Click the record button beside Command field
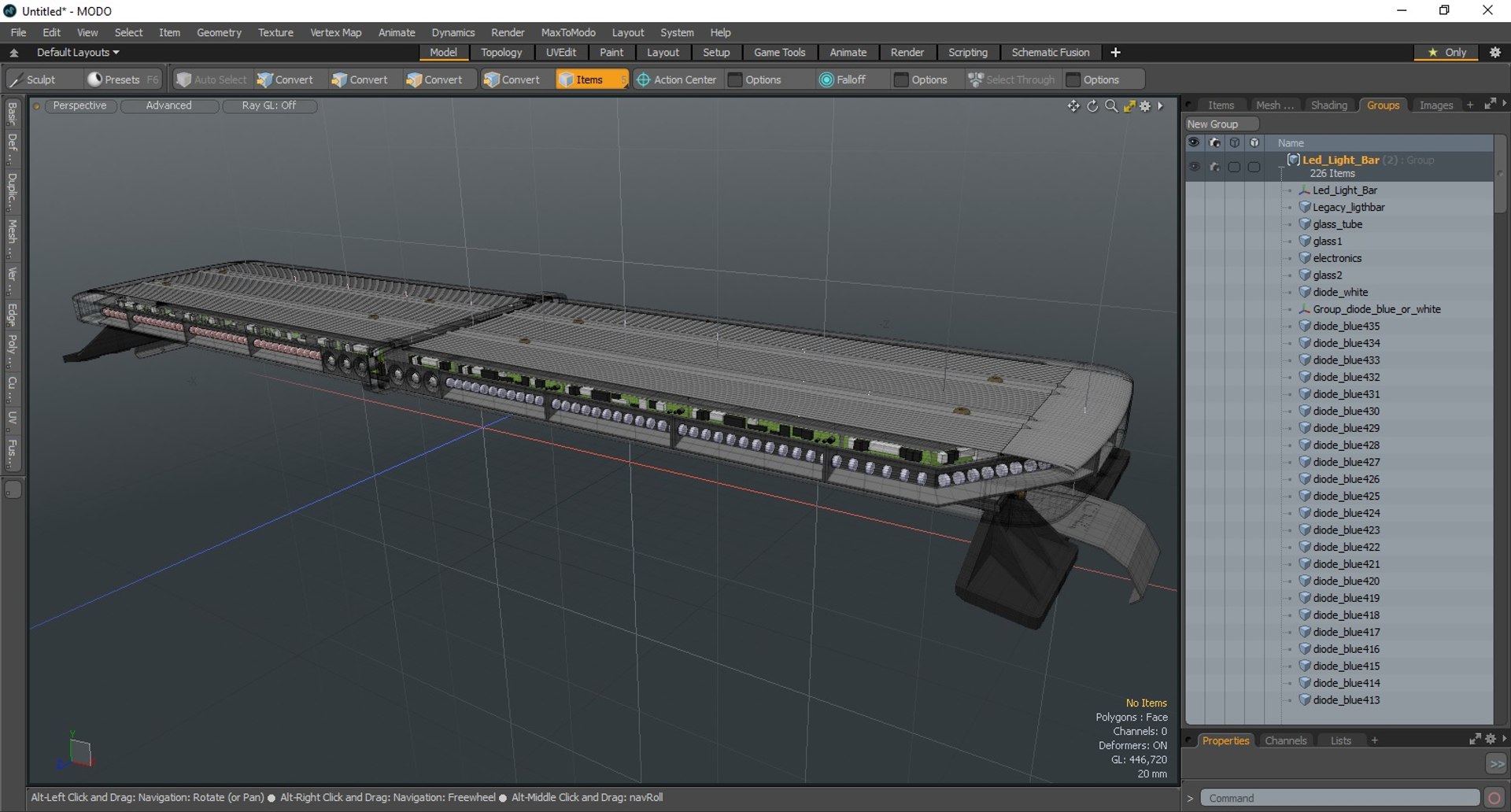1511x812 pixels. [1494, 798]
